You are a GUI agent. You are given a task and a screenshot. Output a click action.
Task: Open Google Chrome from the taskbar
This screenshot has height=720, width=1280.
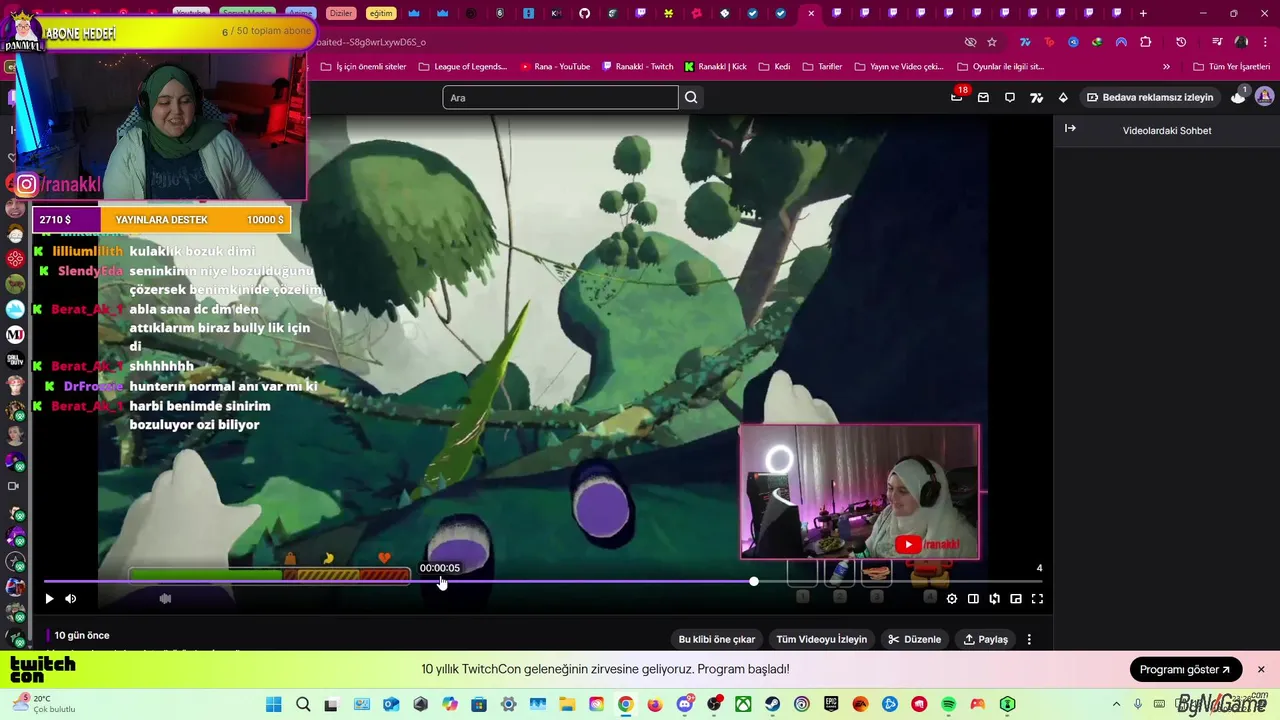point(625,704)
